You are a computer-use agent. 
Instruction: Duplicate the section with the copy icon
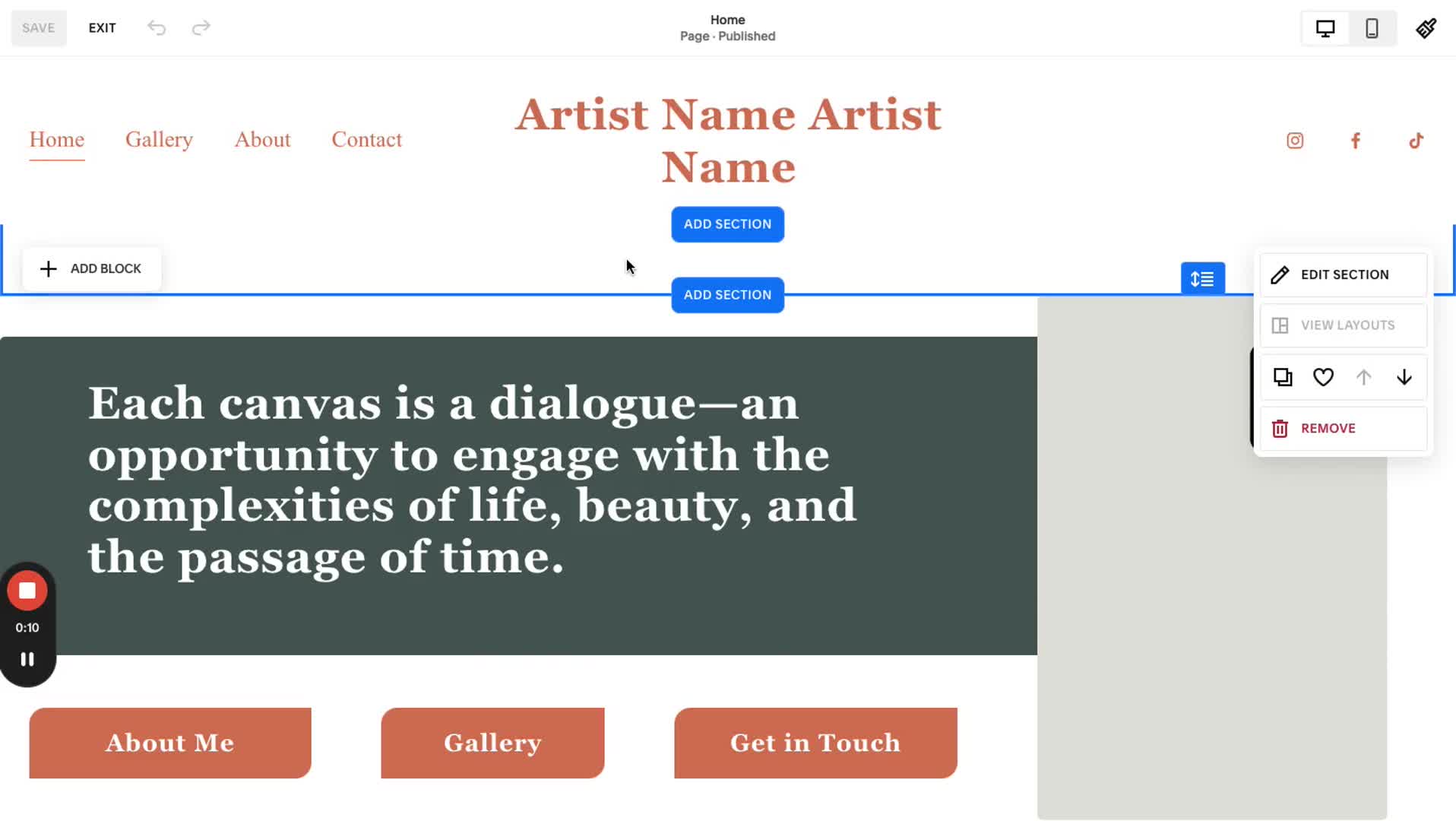point(1283,377)
